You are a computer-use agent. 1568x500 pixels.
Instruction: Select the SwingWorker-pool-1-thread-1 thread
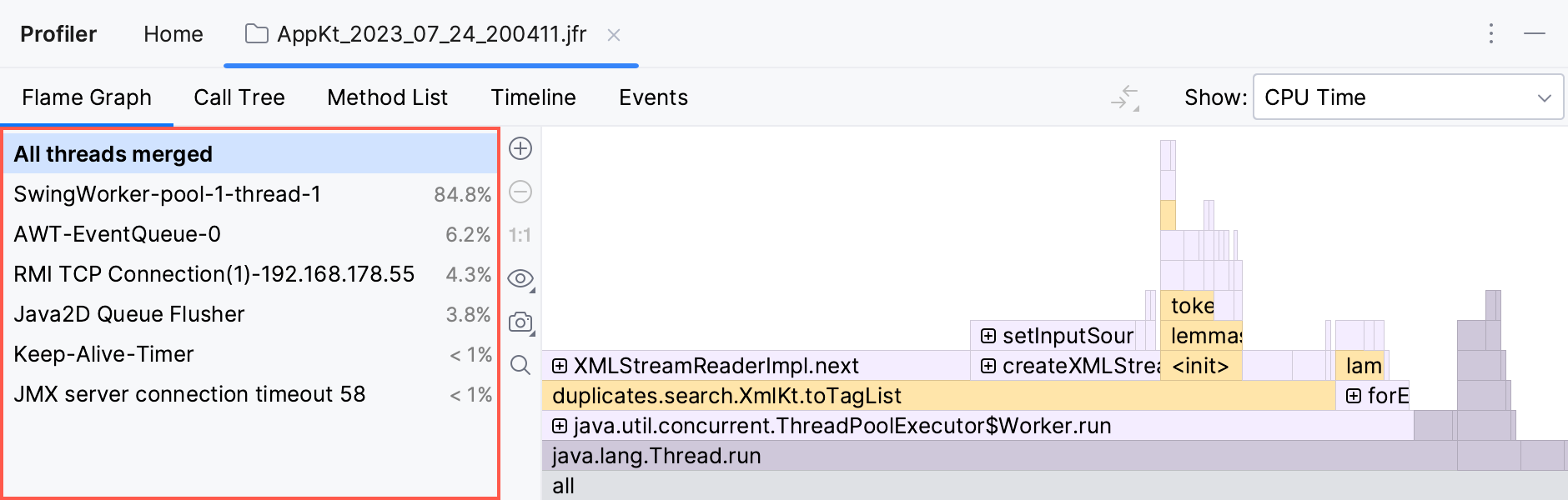[167, 194]
